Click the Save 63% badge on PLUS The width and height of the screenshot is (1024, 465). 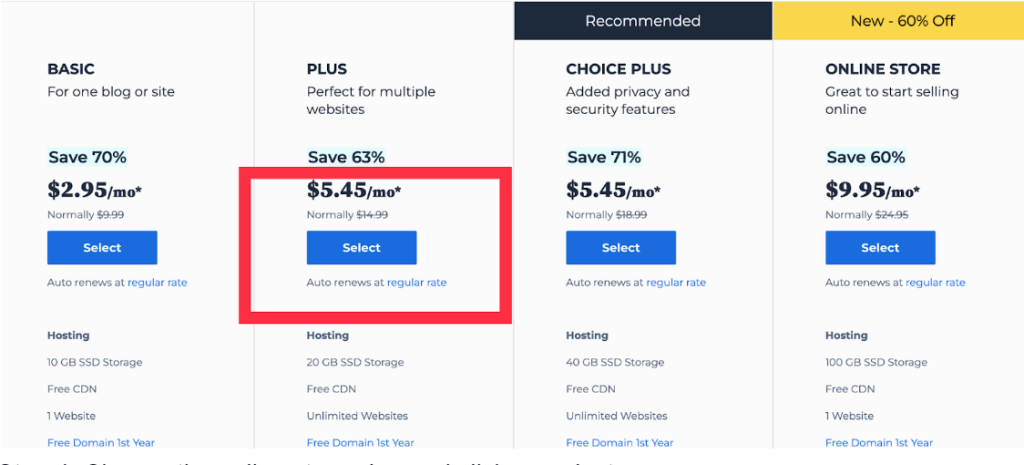346,157
